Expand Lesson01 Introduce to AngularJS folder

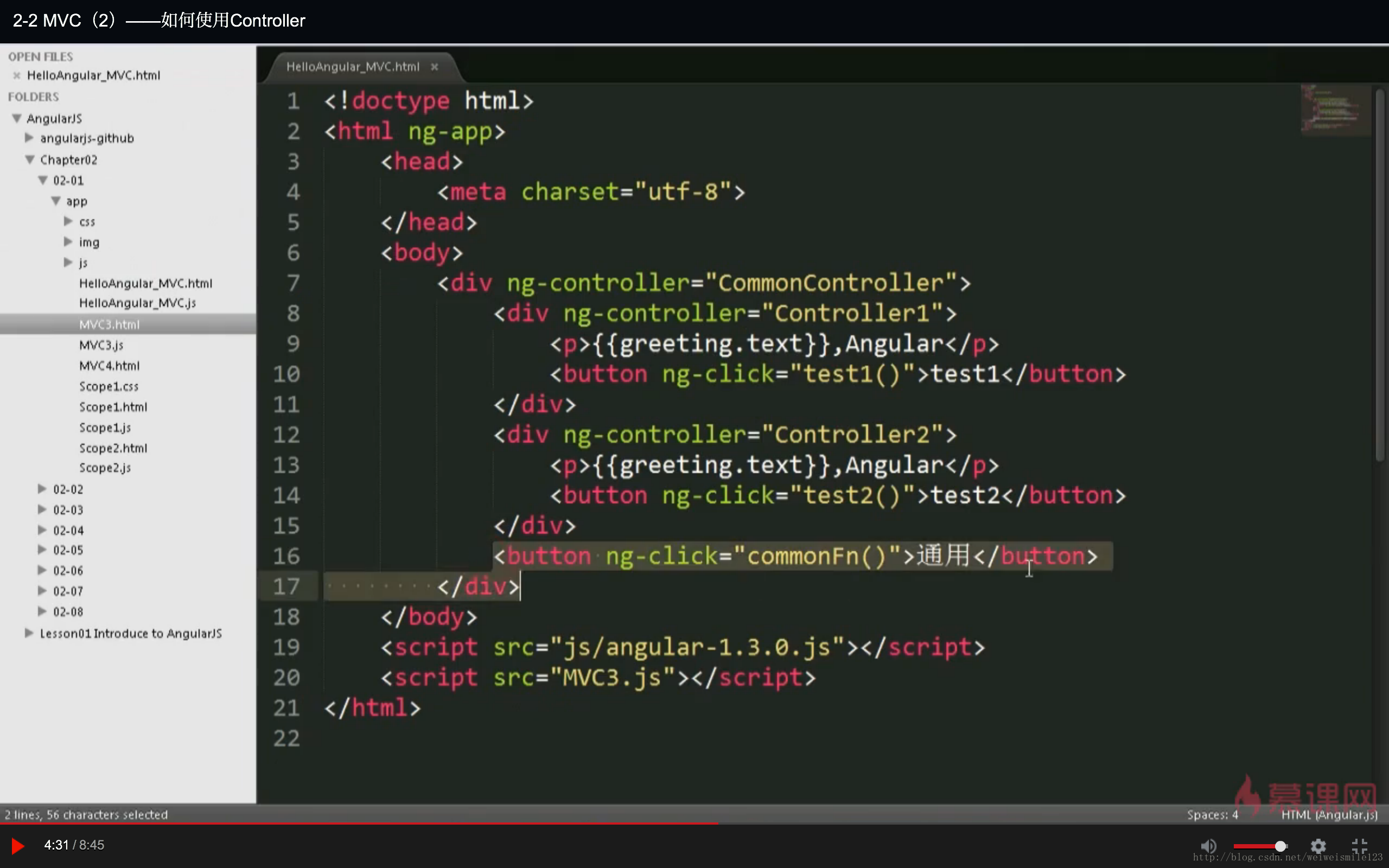coord(29,633)
